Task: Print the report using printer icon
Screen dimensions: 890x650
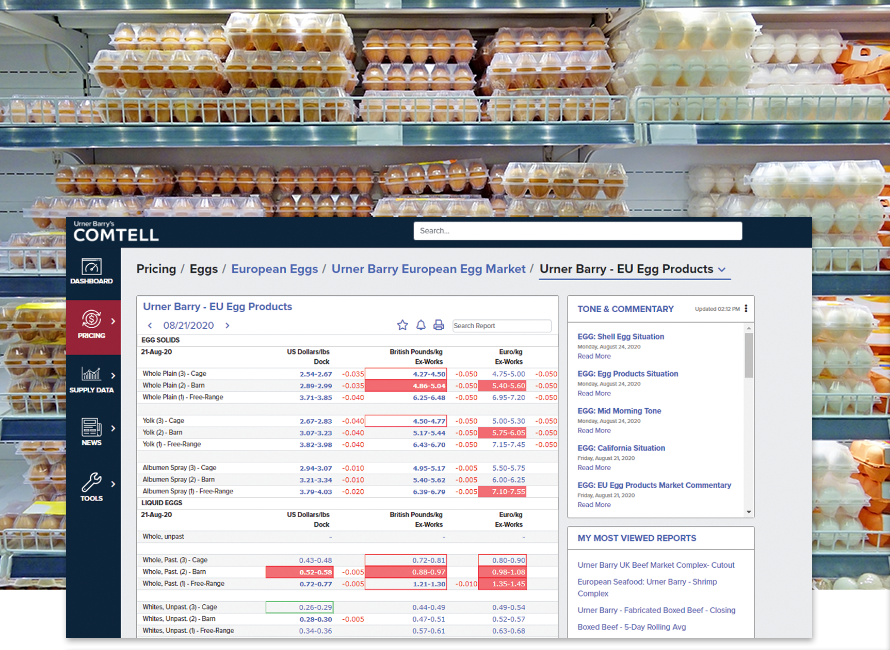Action: 438,325
